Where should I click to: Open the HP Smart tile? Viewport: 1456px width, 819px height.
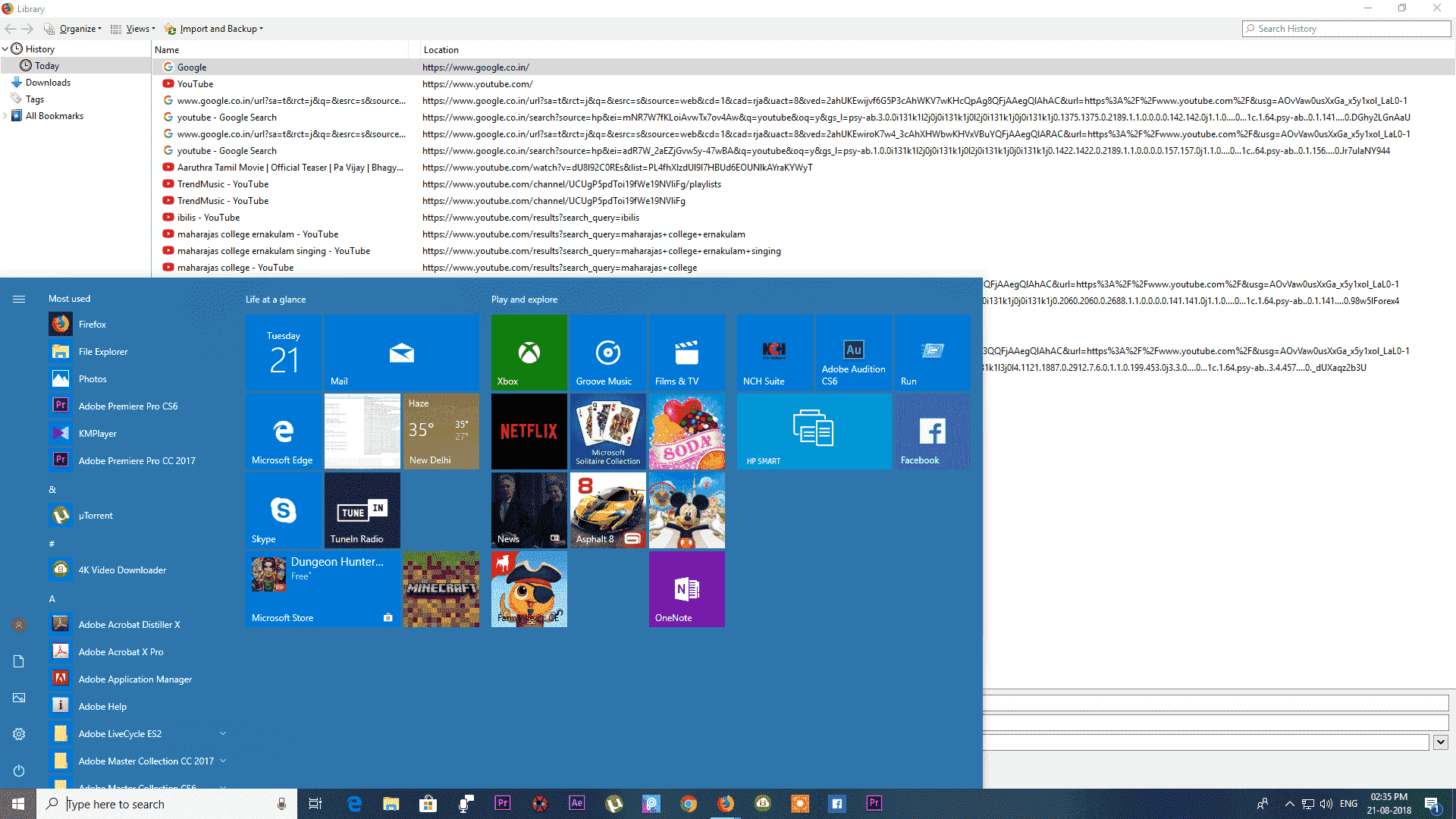(x=814, y=431)
